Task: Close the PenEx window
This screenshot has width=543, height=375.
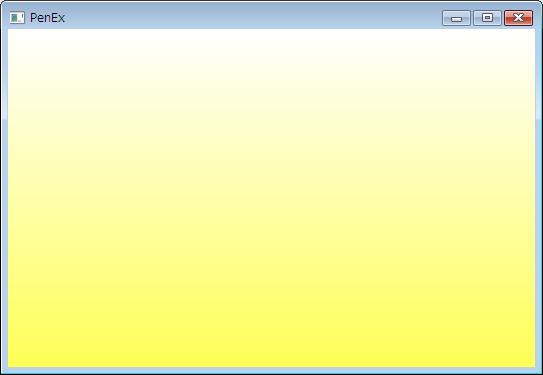Action: [x=518, y=18]
